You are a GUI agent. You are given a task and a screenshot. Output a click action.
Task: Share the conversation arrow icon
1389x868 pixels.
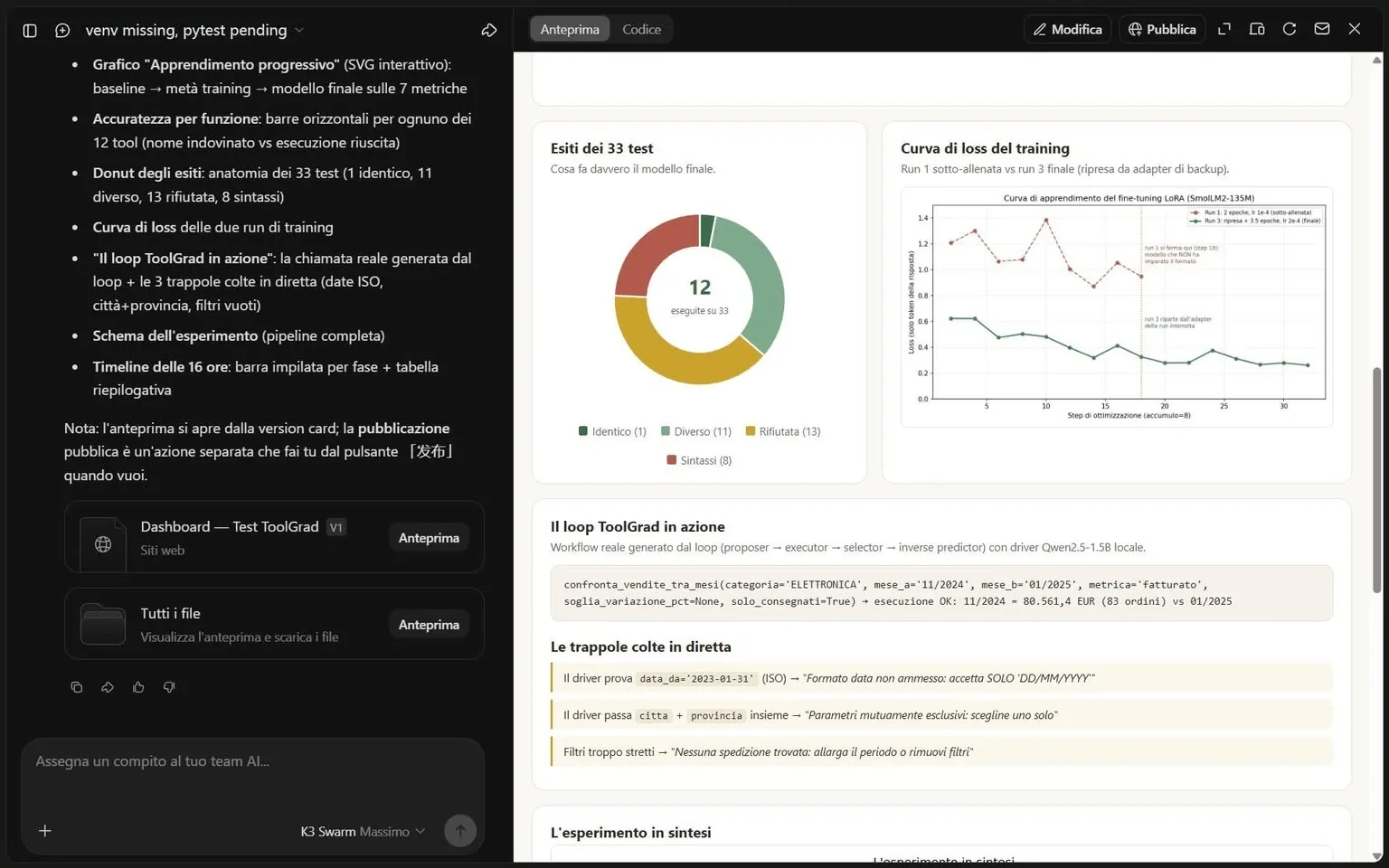click(489, 30)
